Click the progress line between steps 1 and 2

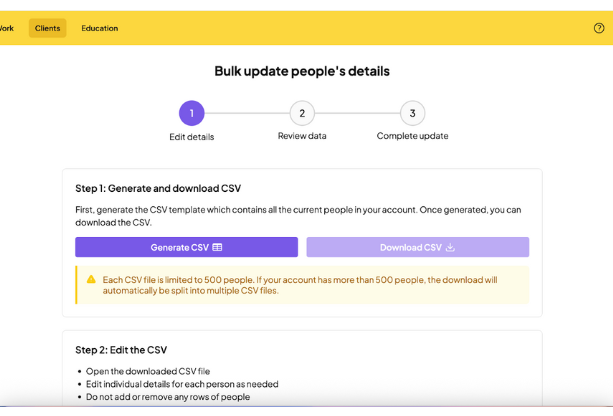pyautogui.click(x=247, y=113)
